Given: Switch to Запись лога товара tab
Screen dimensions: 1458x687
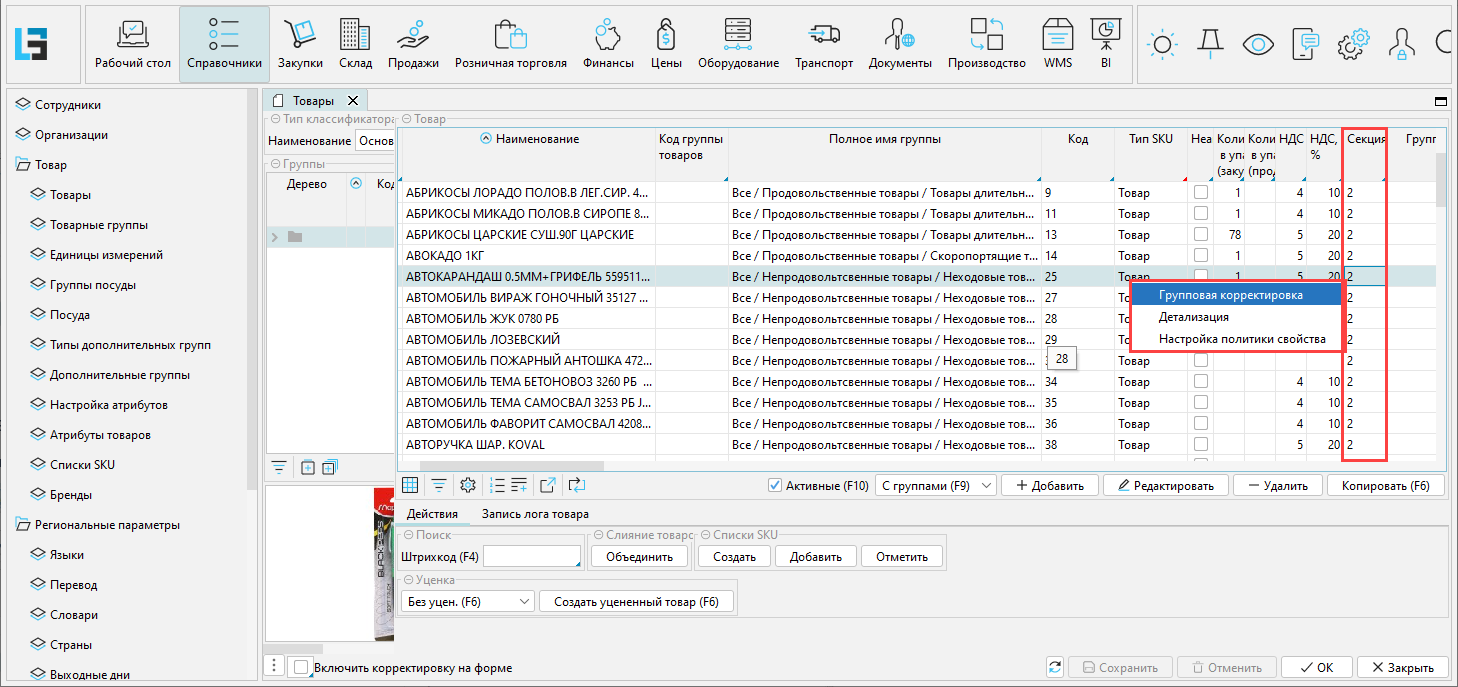Looking at the screenshot, I should (x=535, y=514).
